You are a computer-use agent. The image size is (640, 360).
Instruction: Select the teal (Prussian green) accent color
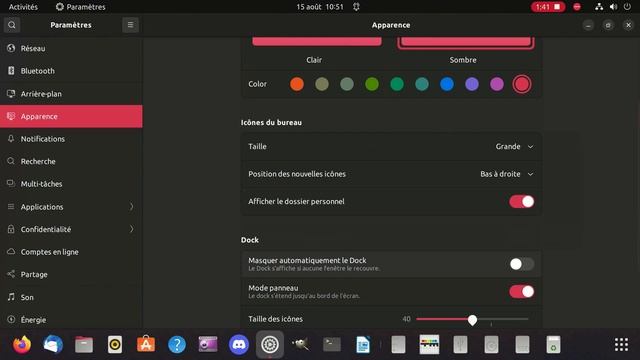tap(422, 84)
